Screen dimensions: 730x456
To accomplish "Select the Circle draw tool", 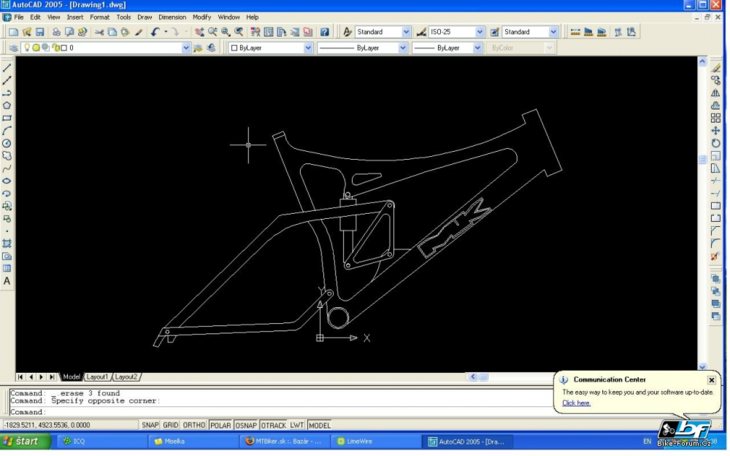I will tap(7, 143).
